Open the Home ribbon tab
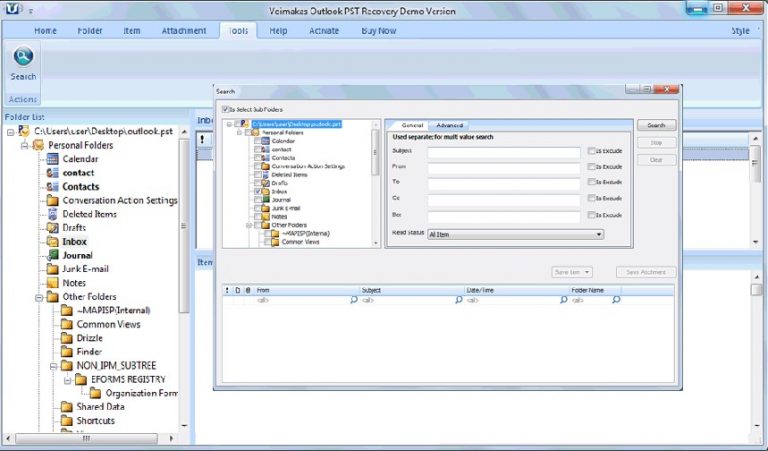 point(46,31)
